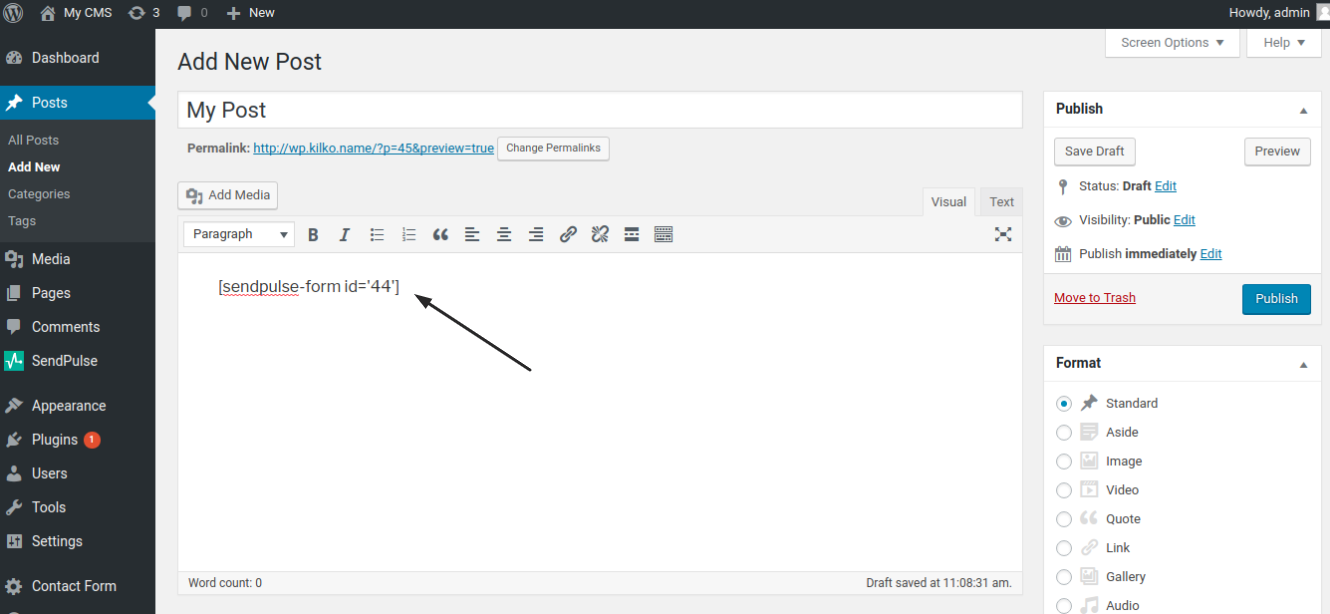
Task: Open comments bubble in admin bar
Action: [192, 13]
